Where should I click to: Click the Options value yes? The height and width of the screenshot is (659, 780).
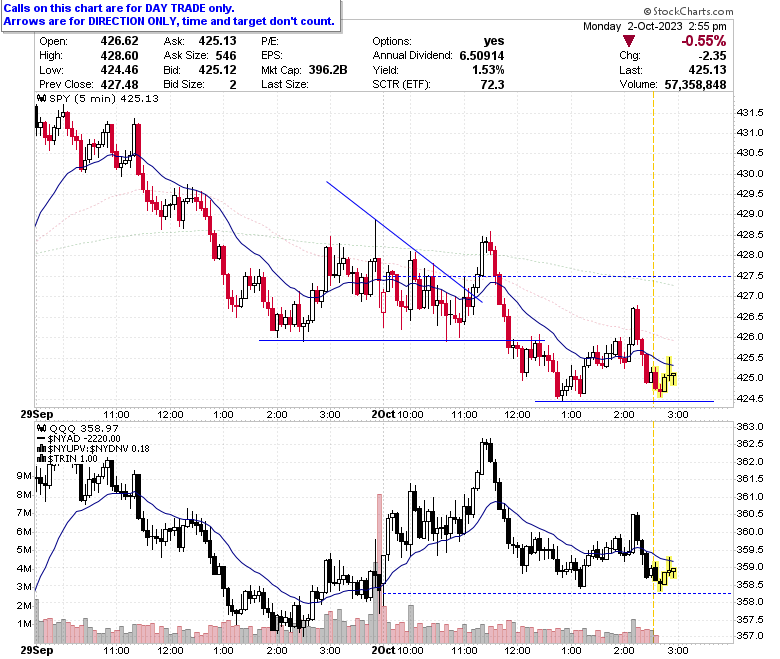coord(493,41)
